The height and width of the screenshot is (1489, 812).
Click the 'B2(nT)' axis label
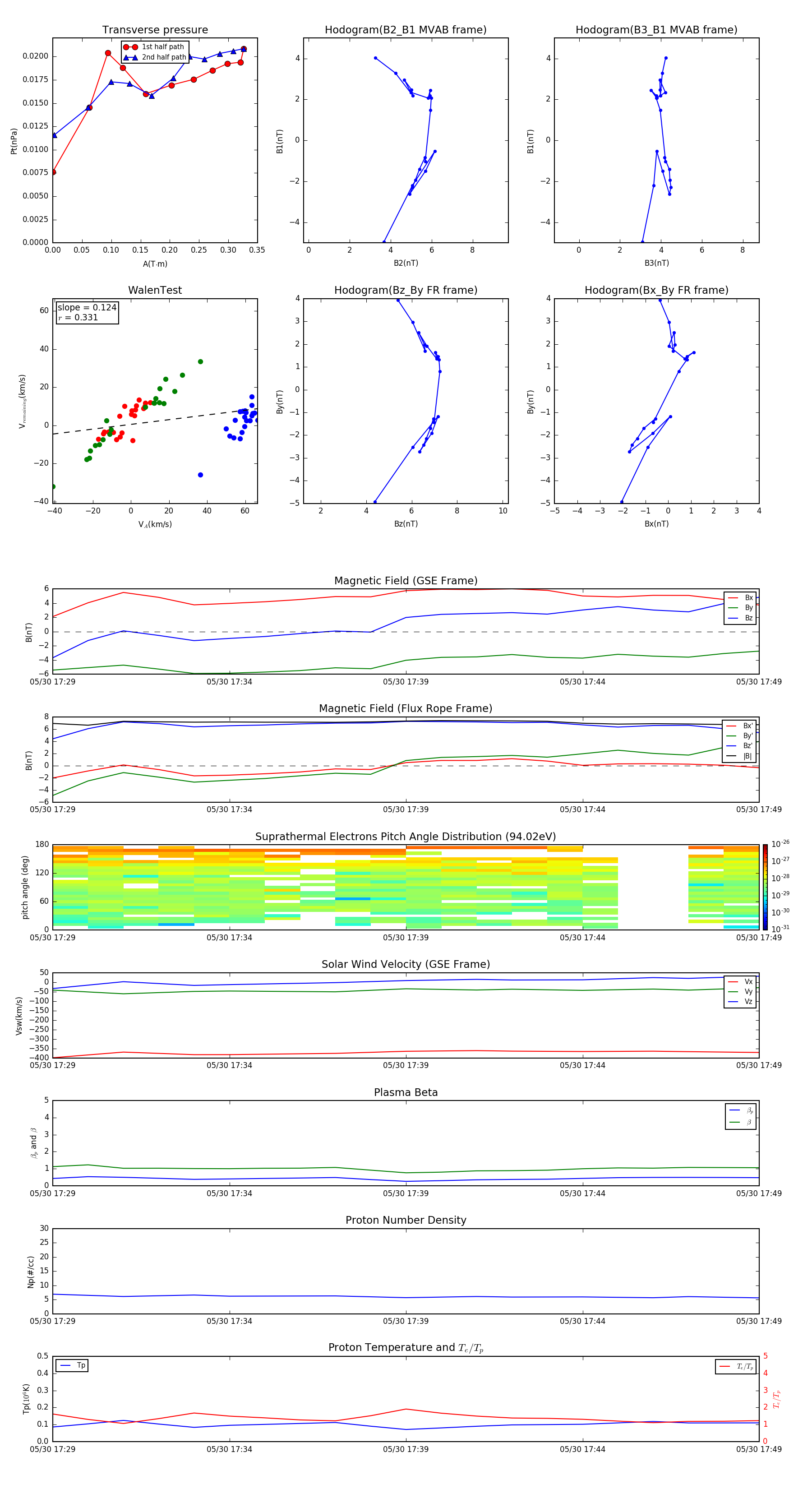(x=406, y=263)
